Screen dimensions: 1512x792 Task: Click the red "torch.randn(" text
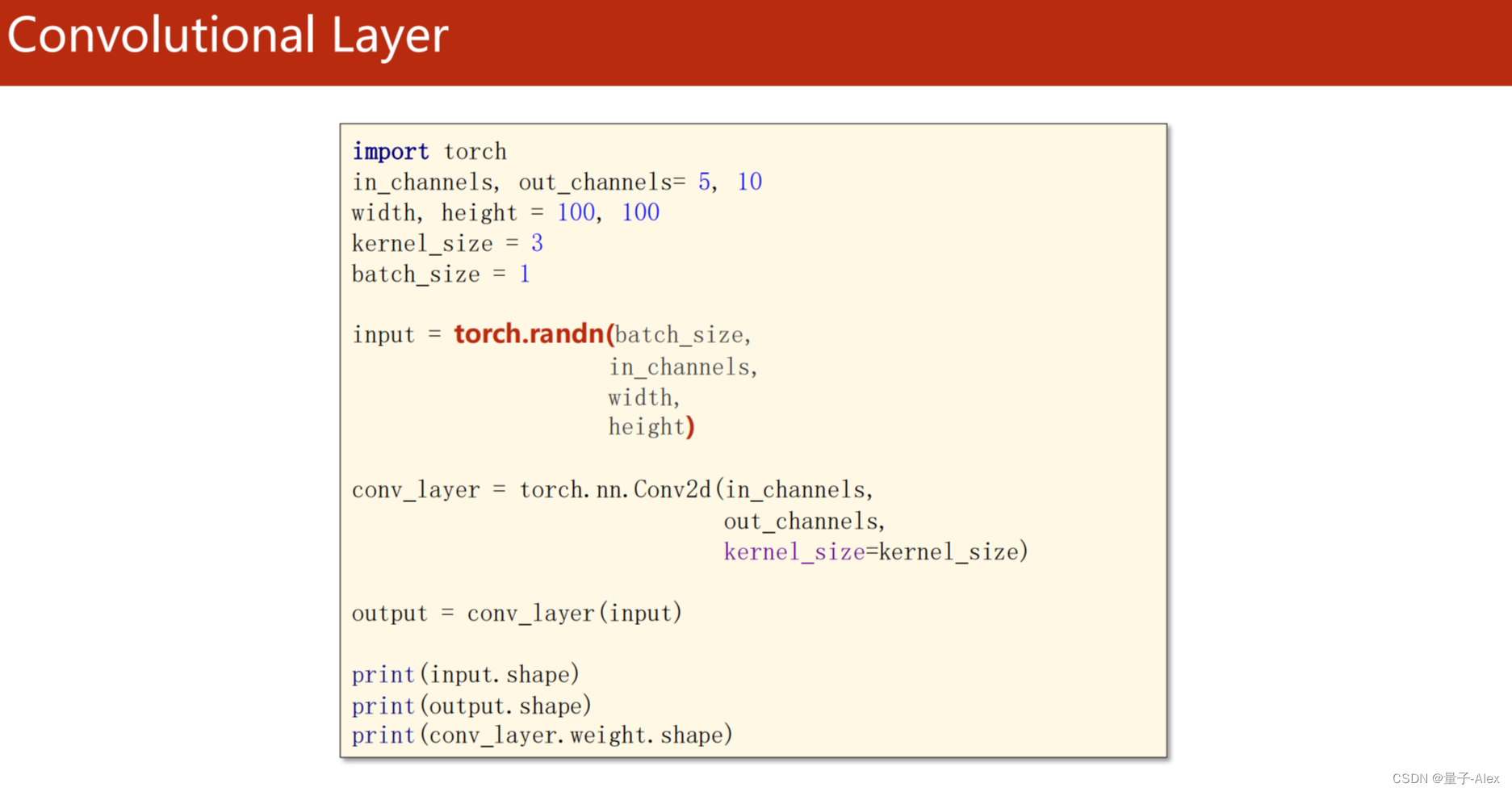coord(534,334)
